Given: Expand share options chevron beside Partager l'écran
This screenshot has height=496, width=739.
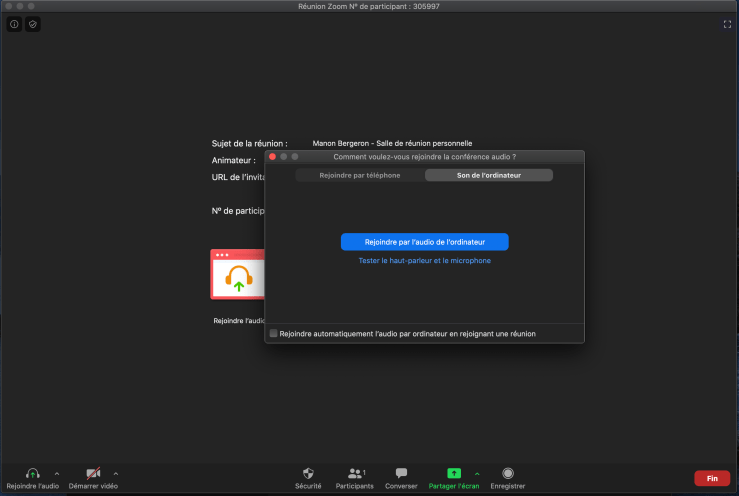Looking at the screenshot, I should [x=476, y=473].
